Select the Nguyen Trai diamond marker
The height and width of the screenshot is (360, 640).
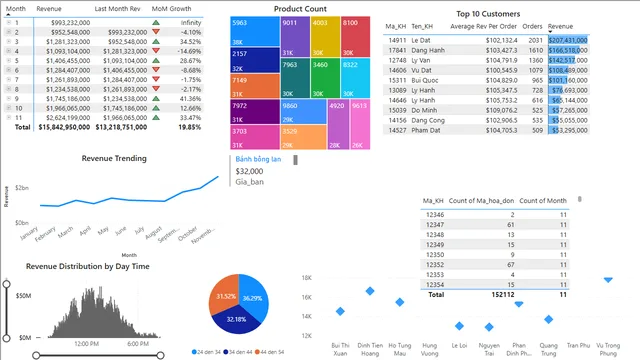tap(489, 327)
